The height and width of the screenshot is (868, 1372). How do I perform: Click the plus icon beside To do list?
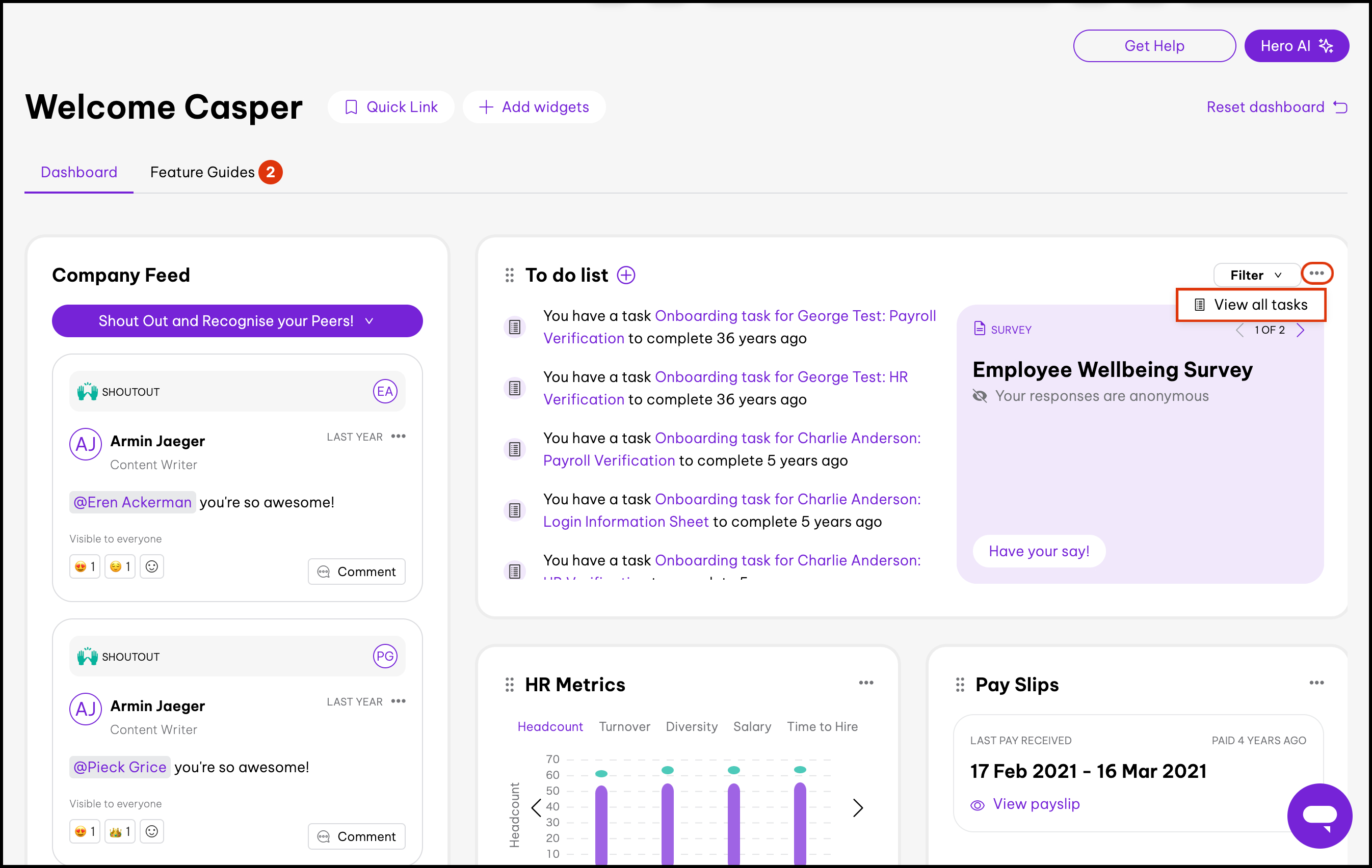pyautogui.click(x=625, y=275)
